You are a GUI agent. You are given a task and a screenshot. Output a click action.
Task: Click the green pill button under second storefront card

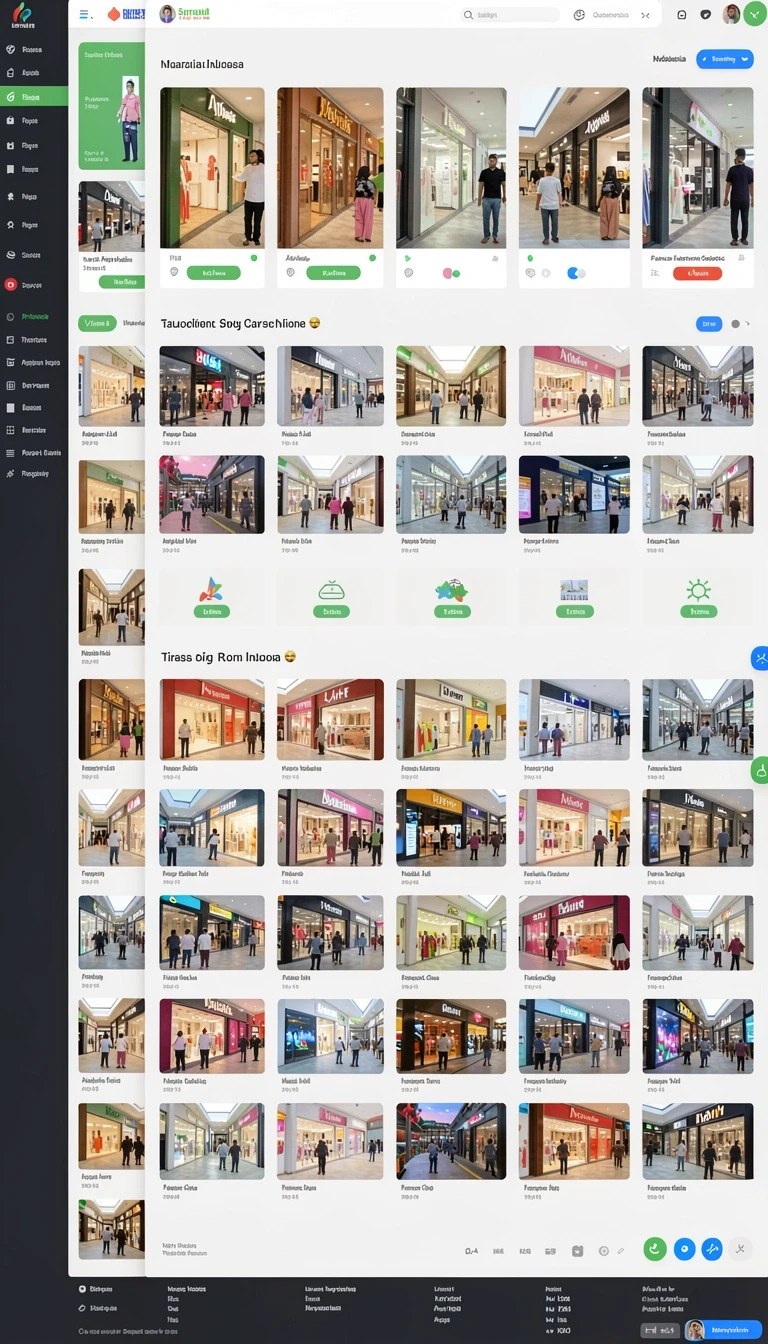pyautogui.click(x=333, y=272)
